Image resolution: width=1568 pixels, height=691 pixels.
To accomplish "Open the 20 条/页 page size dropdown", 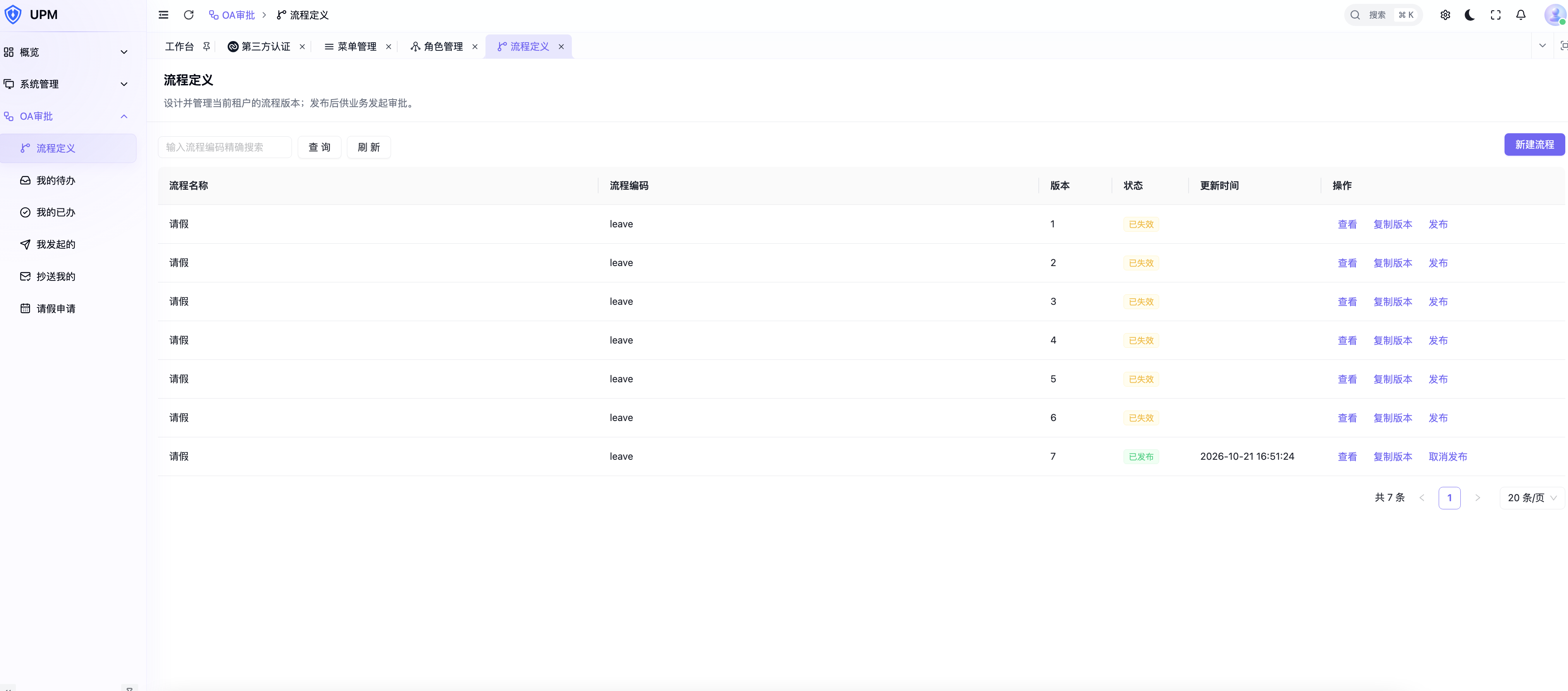I will (x=1532, y=497).
